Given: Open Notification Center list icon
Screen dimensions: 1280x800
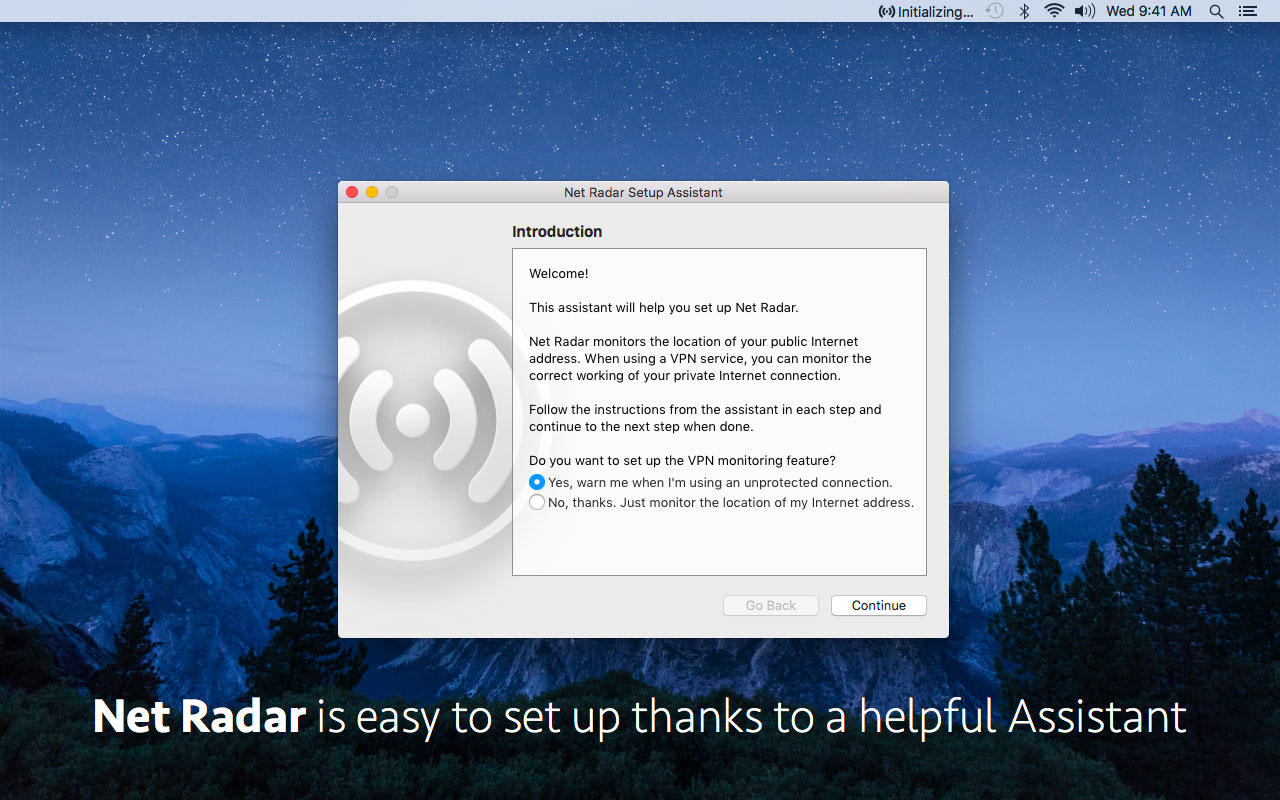Looking at the screenshot, I should tap(1247, 11).
